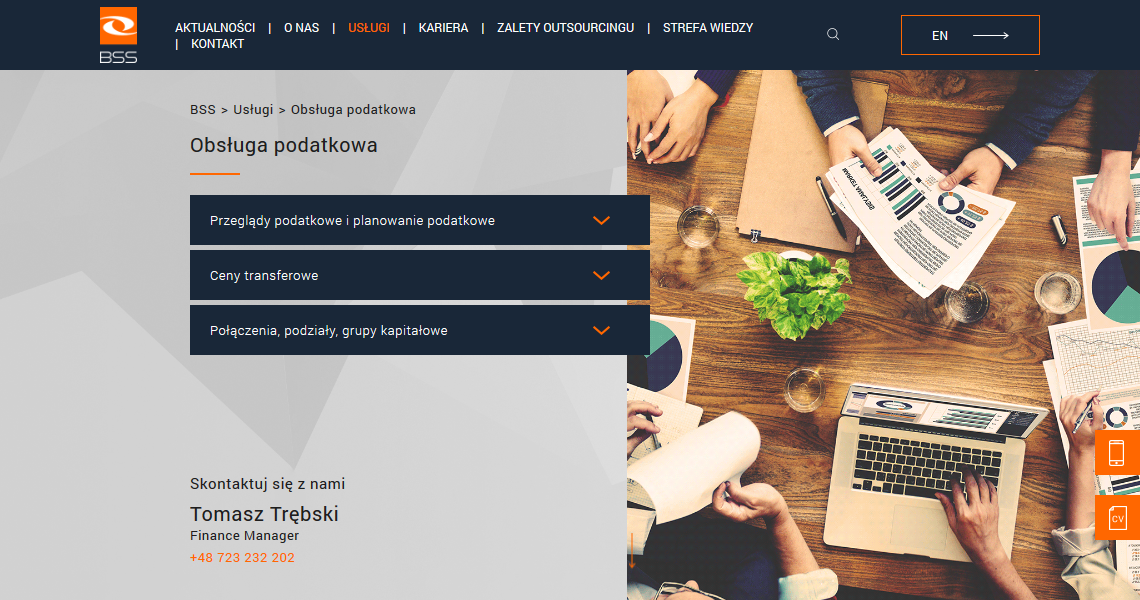Go to the Kontakt page
The width and height of the screenshot is (1140, 600).
[217, 44]
